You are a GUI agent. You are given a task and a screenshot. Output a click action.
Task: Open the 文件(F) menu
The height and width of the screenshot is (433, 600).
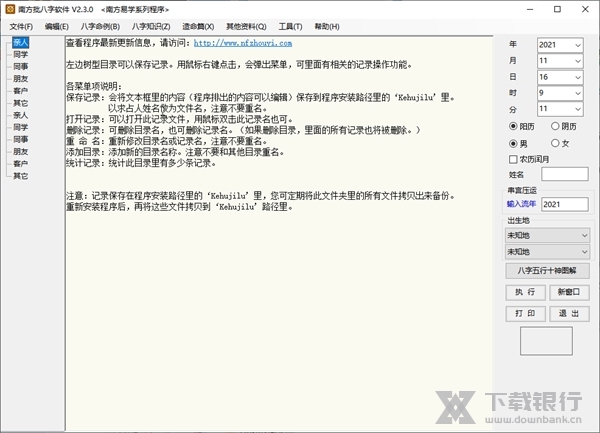point(21,26)
